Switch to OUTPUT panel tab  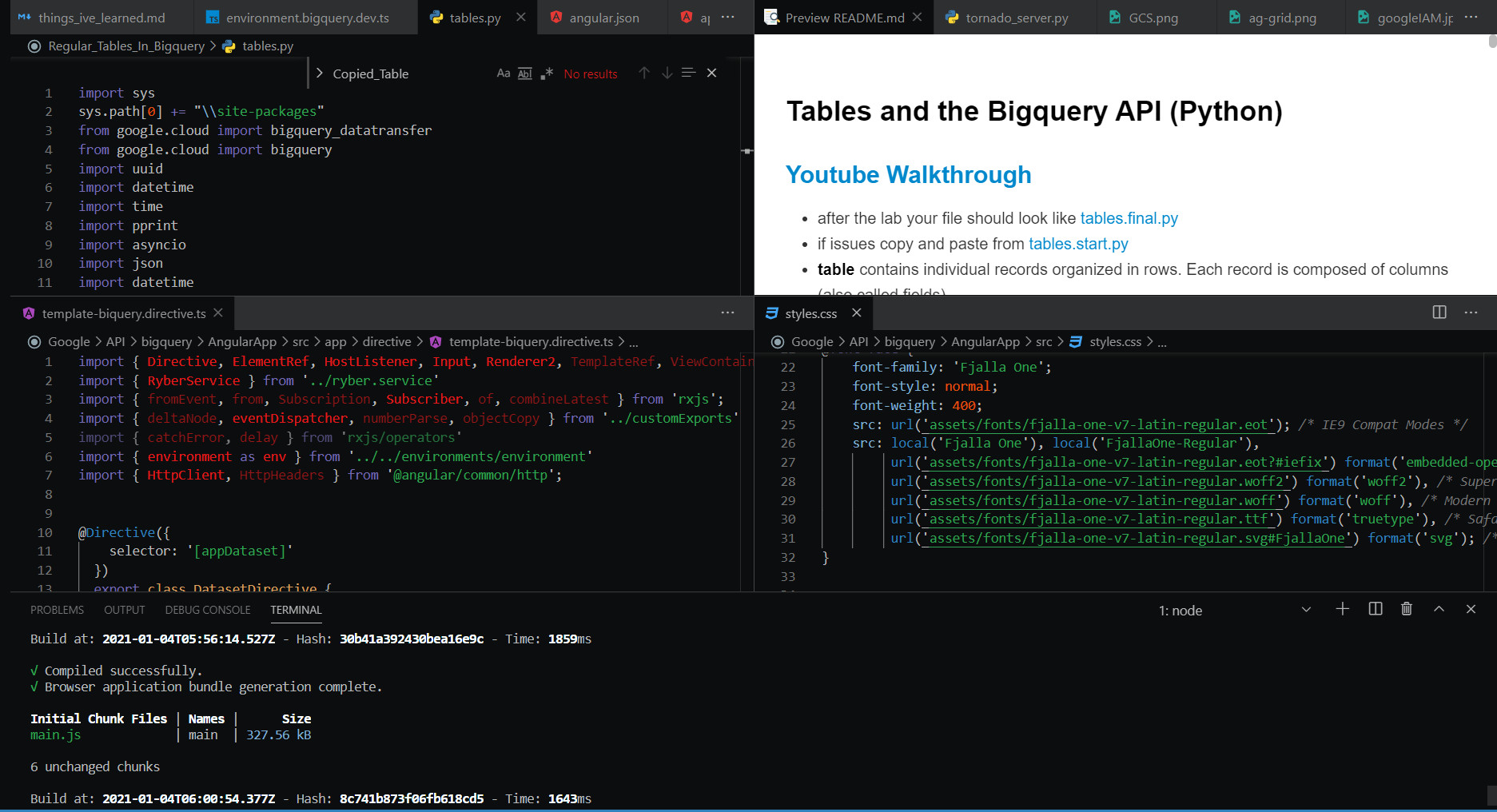click(x=125, y=610)
